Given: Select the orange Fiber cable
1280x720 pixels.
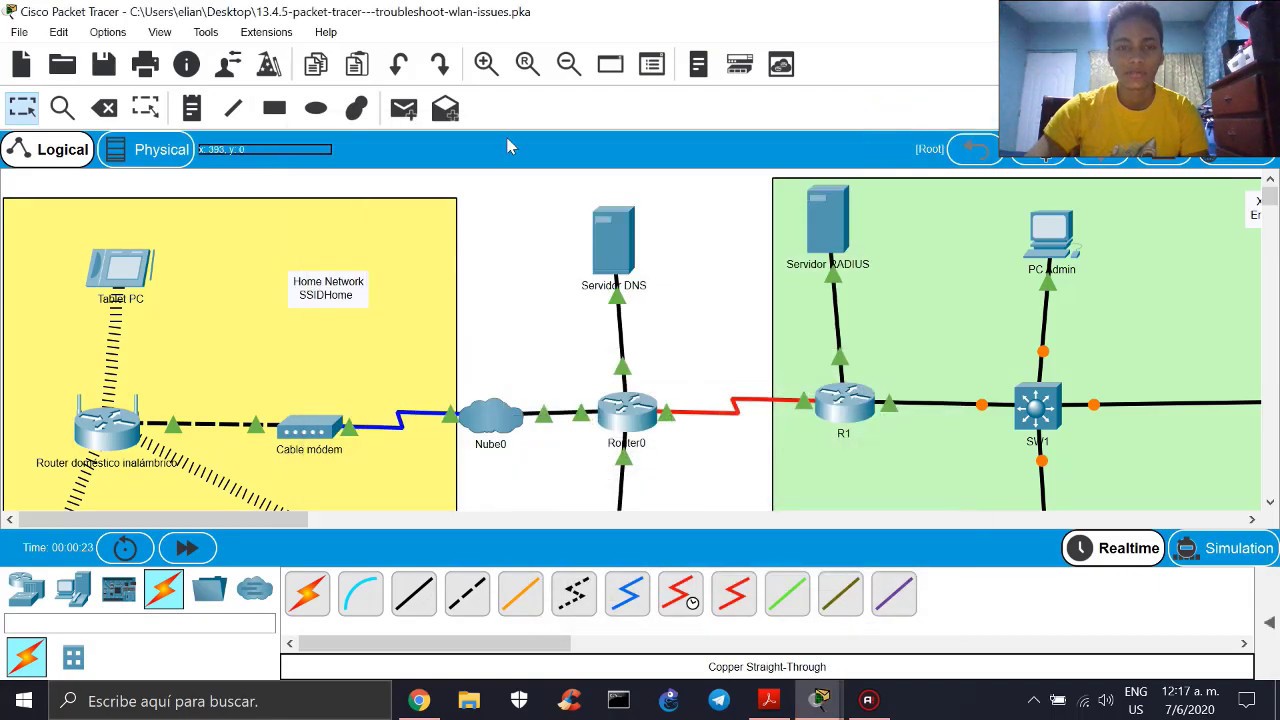Looking at the screenshot, I should click(521, 593).
